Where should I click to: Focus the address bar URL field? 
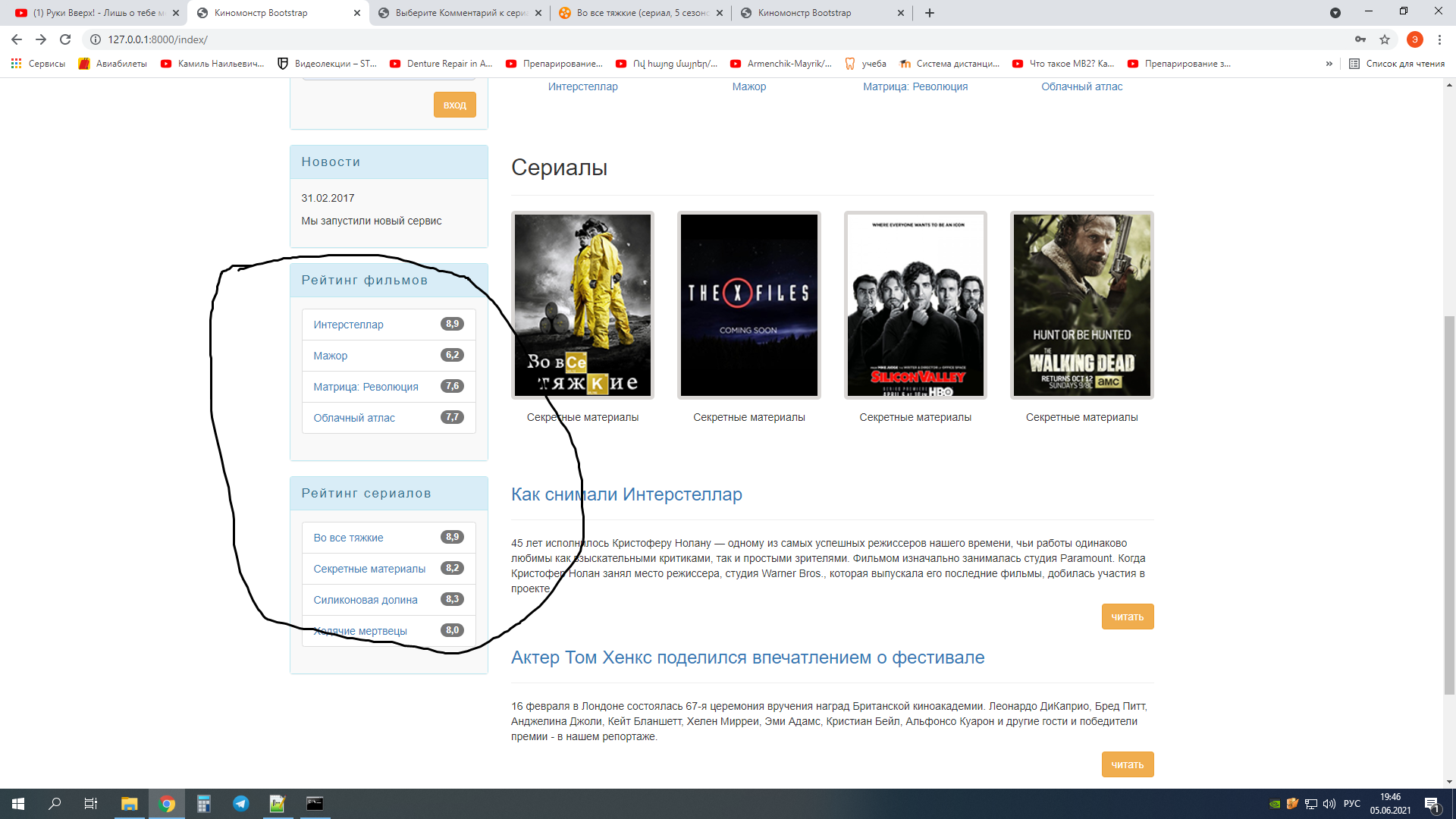pos(720,39)
